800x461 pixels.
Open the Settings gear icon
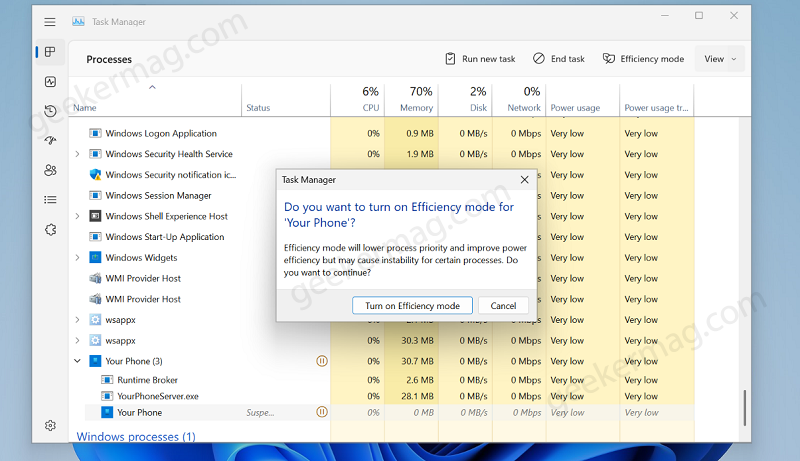point(50,425)
